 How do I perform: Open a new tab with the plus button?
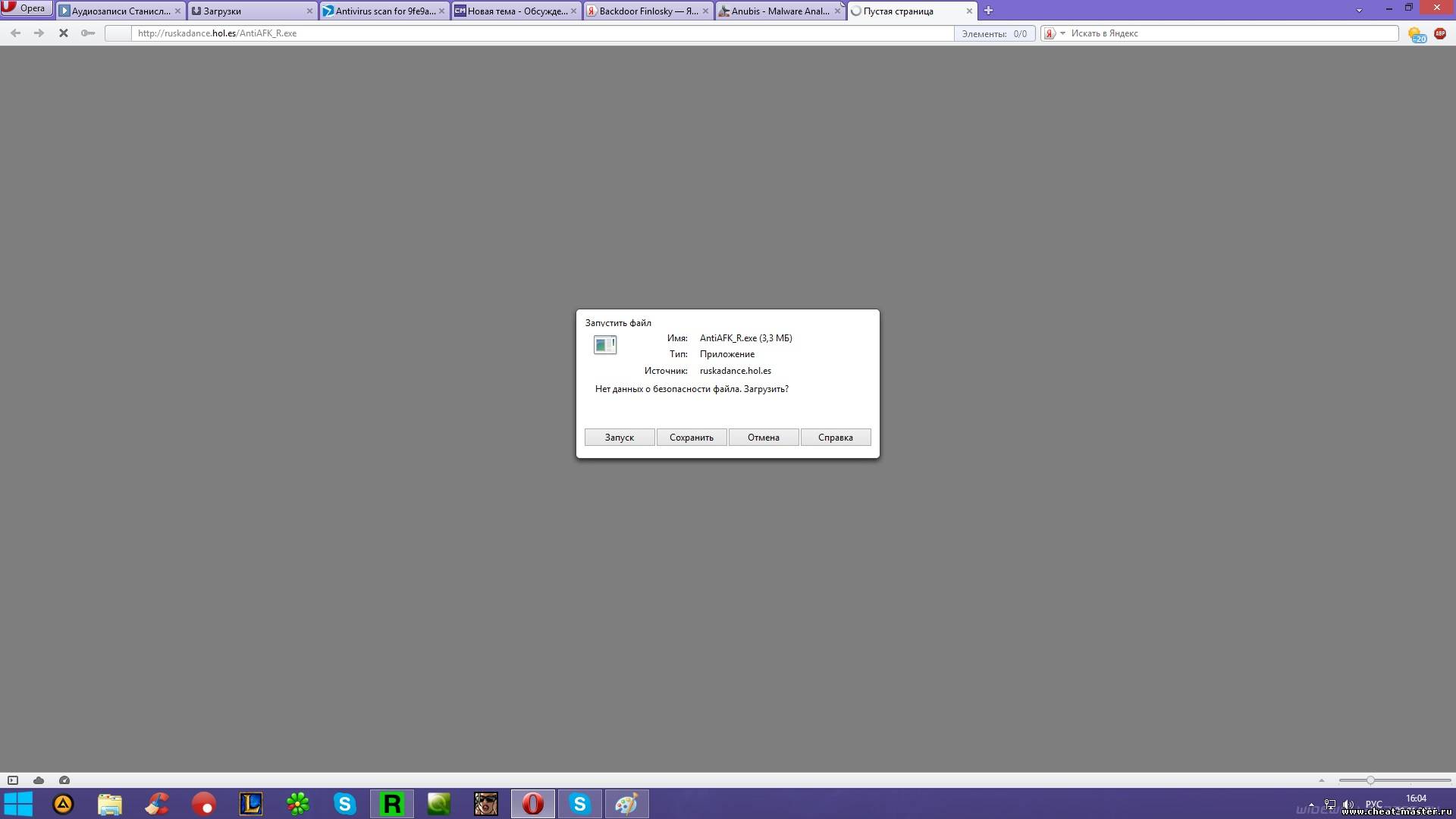click(x=988, y=11)
